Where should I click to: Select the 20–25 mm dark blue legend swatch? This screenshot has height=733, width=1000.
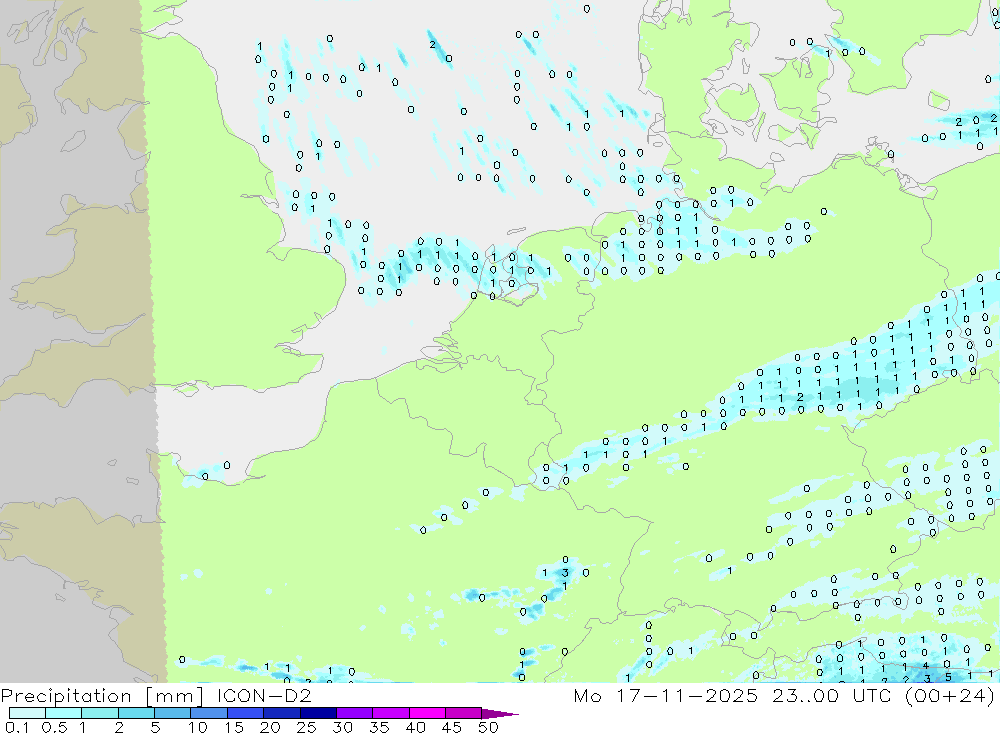click(281, 713)
